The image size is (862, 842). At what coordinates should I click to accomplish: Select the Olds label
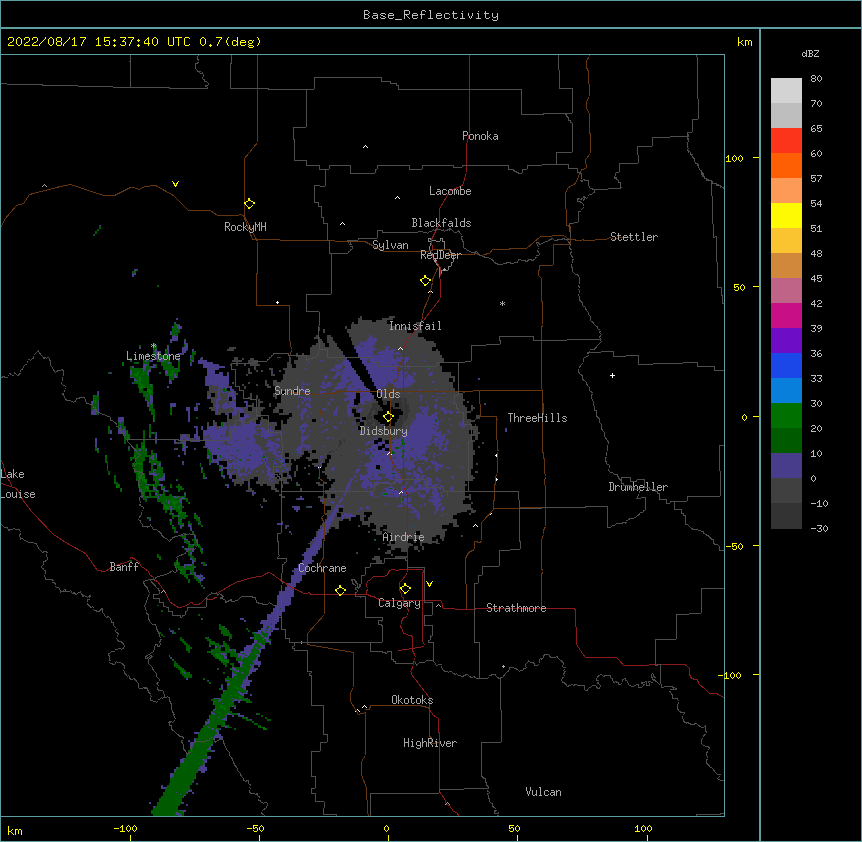coord(388,394)
